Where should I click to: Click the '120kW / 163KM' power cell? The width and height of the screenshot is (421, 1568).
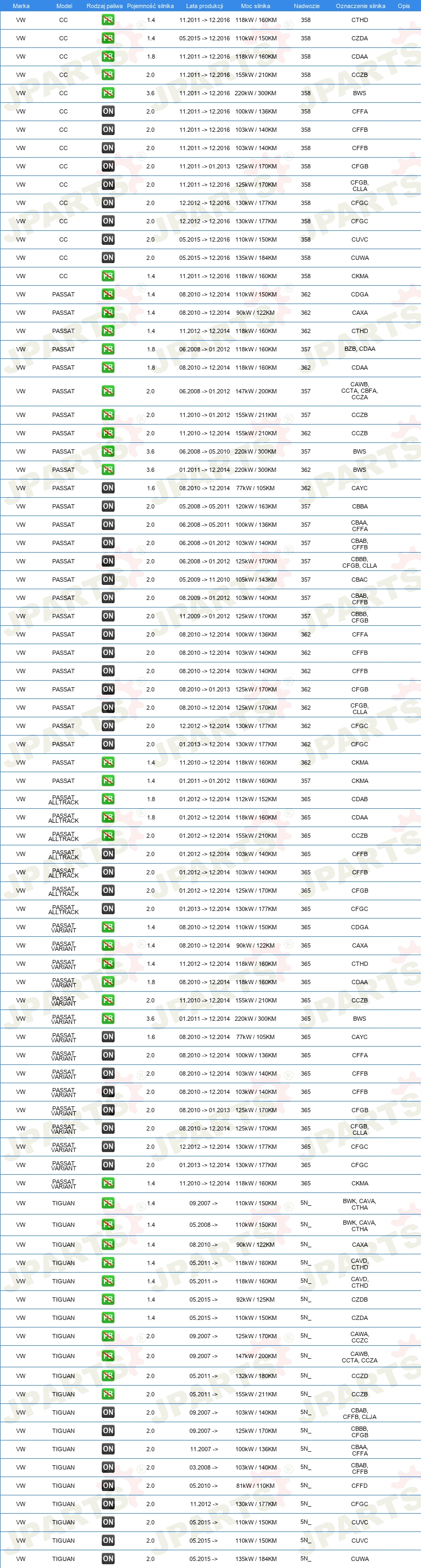256,506
